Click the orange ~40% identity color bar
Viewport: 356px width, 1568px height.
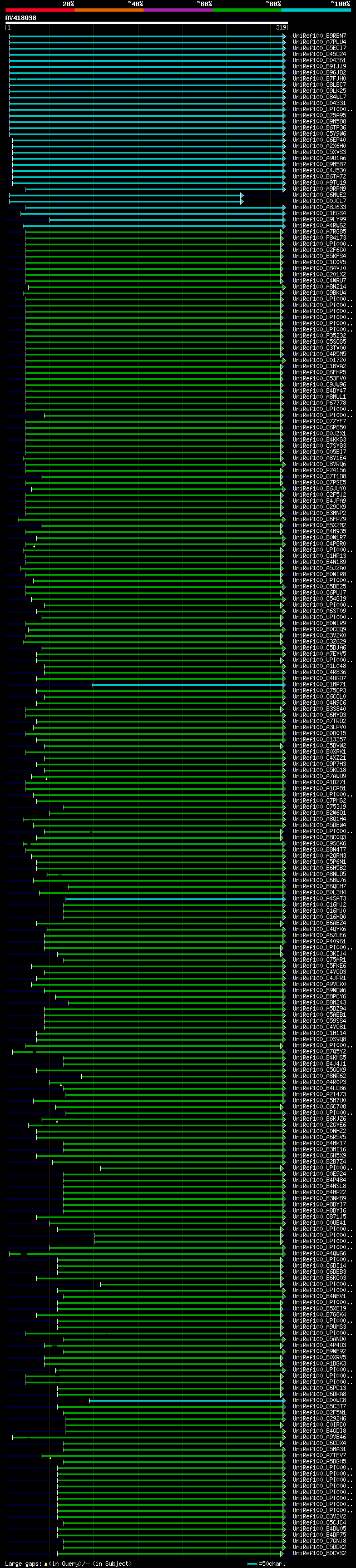(109, 11)
